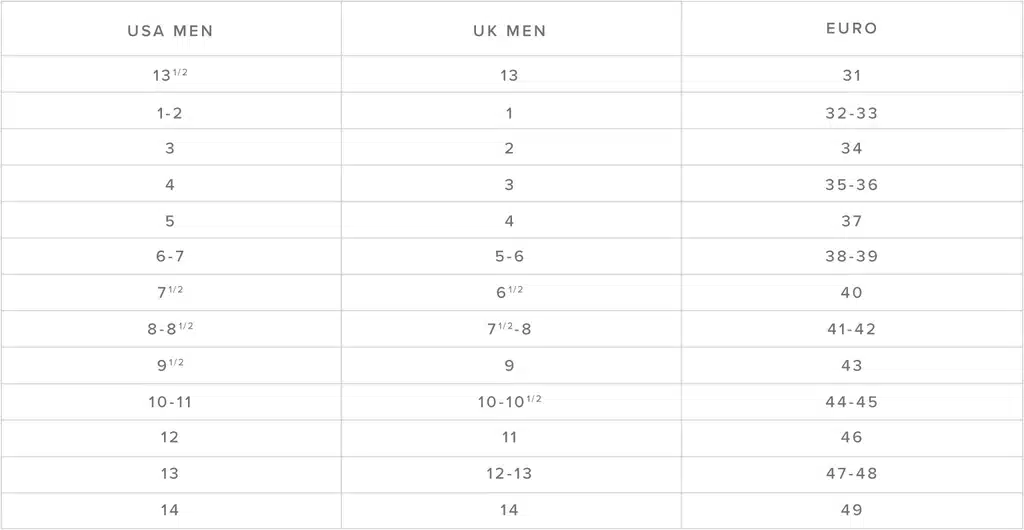
Task: Click USA men size 8-8½ cell
Action: [x=170, y=328]
